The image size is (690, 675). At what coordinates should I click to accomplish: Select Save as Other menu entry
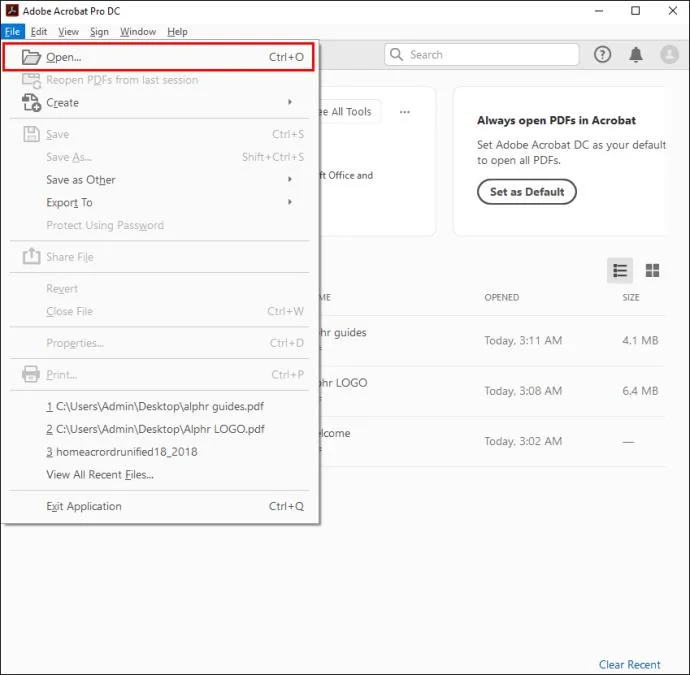[158, 180]
